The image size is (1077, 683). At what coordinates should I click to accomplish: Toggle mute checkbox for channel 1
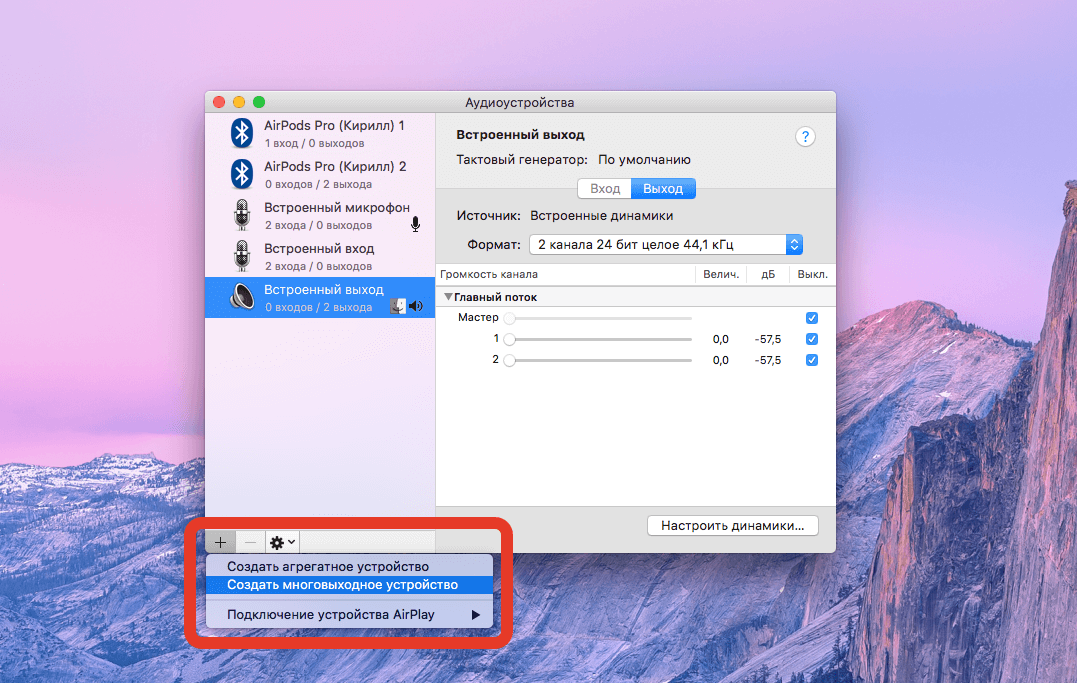(x=811, y=339)
